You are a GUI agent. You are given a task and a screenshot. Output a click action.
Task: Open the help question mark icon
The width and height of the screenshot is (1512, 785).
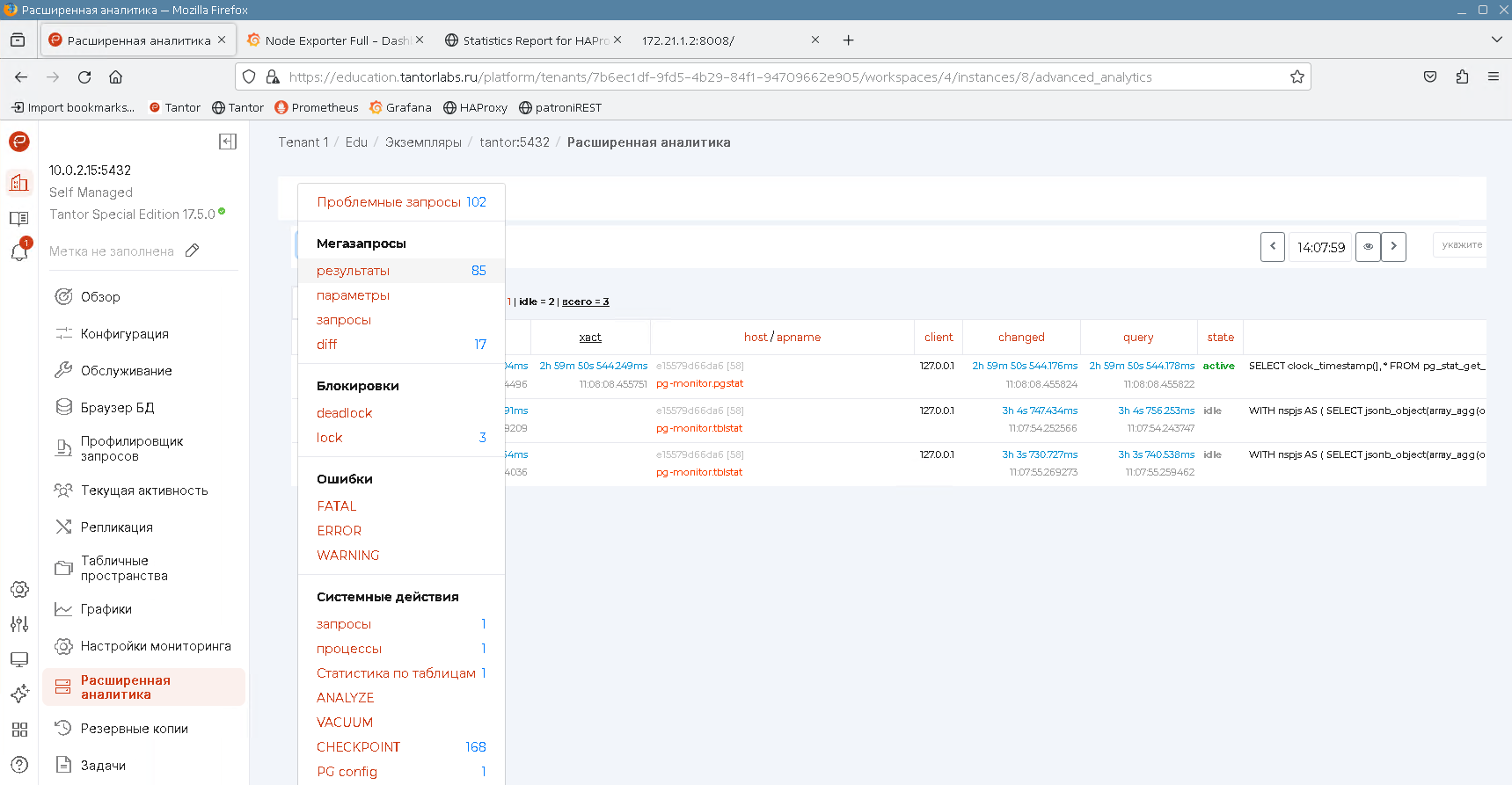[x=19, y=765]
